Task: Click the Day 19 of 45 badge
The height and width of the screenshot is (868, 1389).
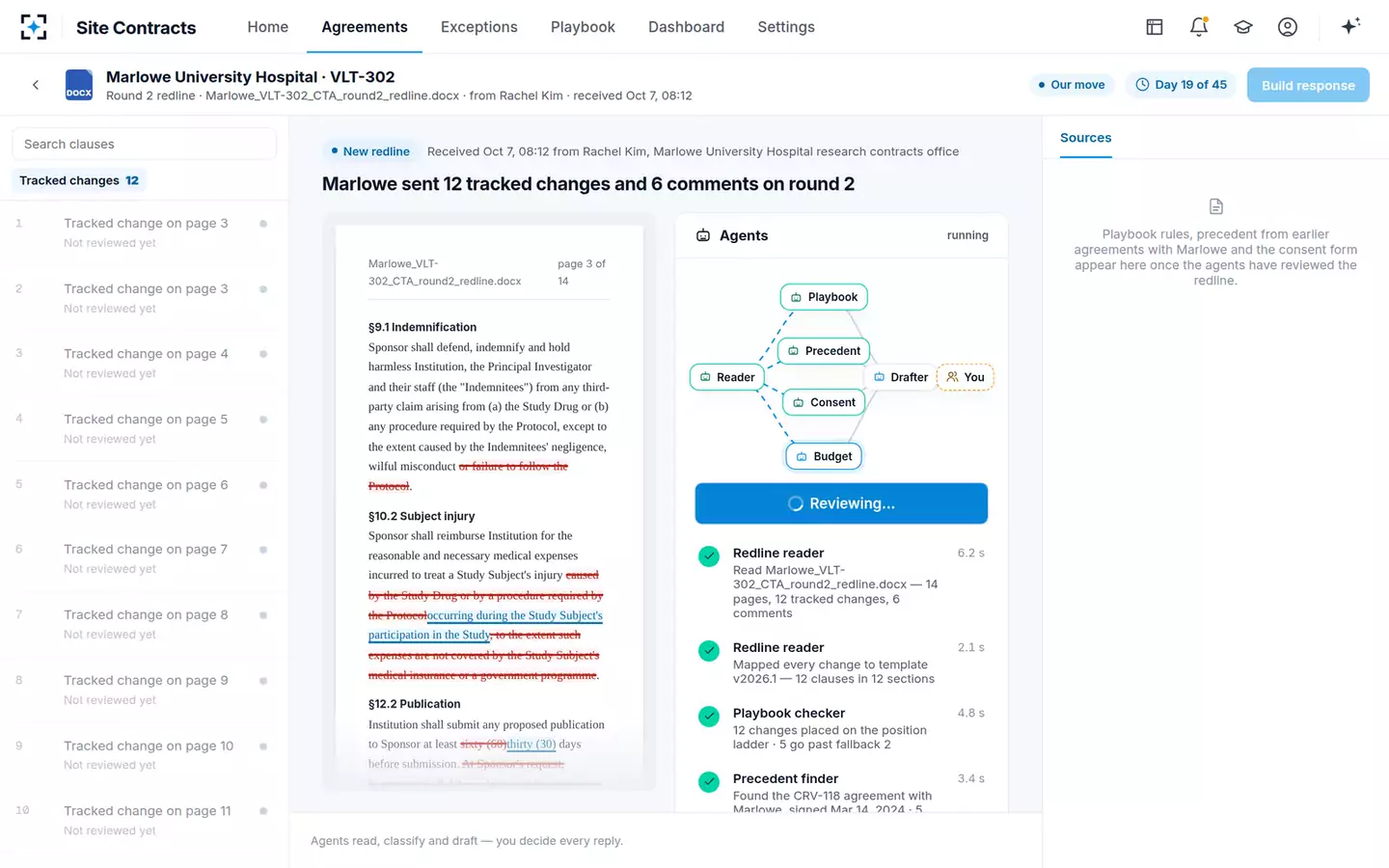Action: 1182,85
